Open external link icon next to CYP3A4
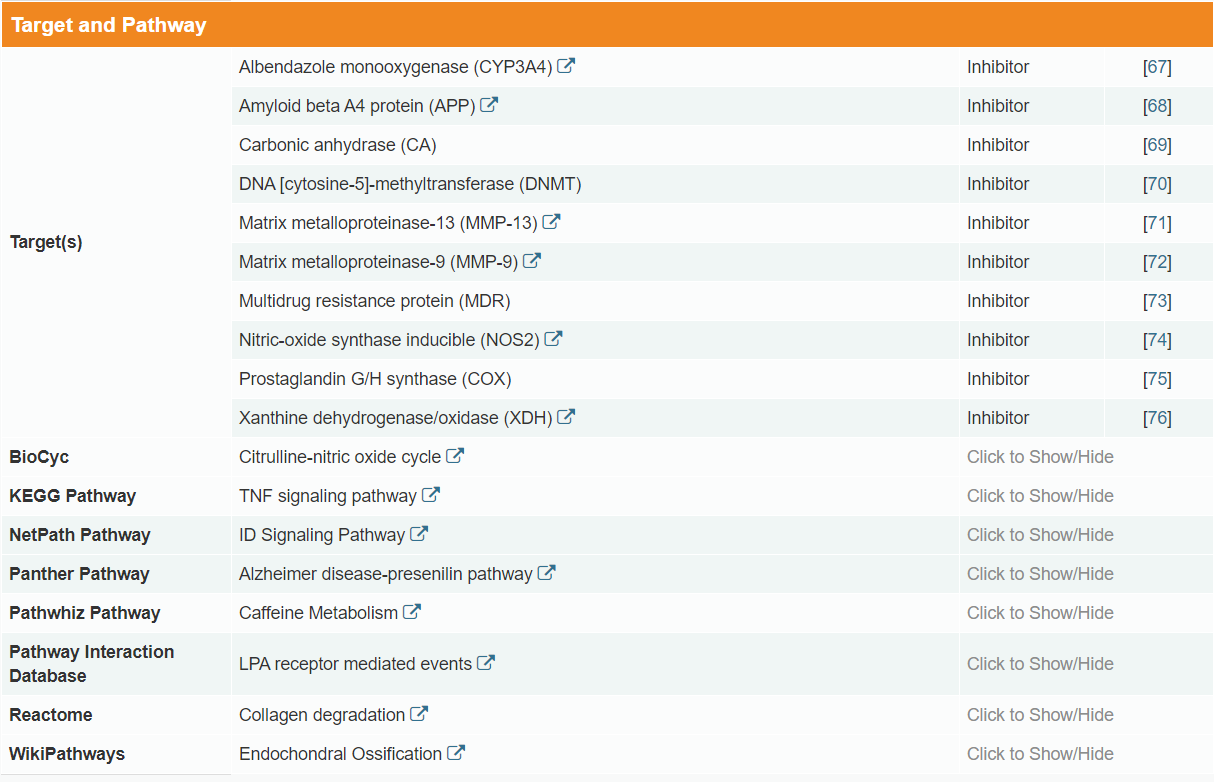 point(566,67)
